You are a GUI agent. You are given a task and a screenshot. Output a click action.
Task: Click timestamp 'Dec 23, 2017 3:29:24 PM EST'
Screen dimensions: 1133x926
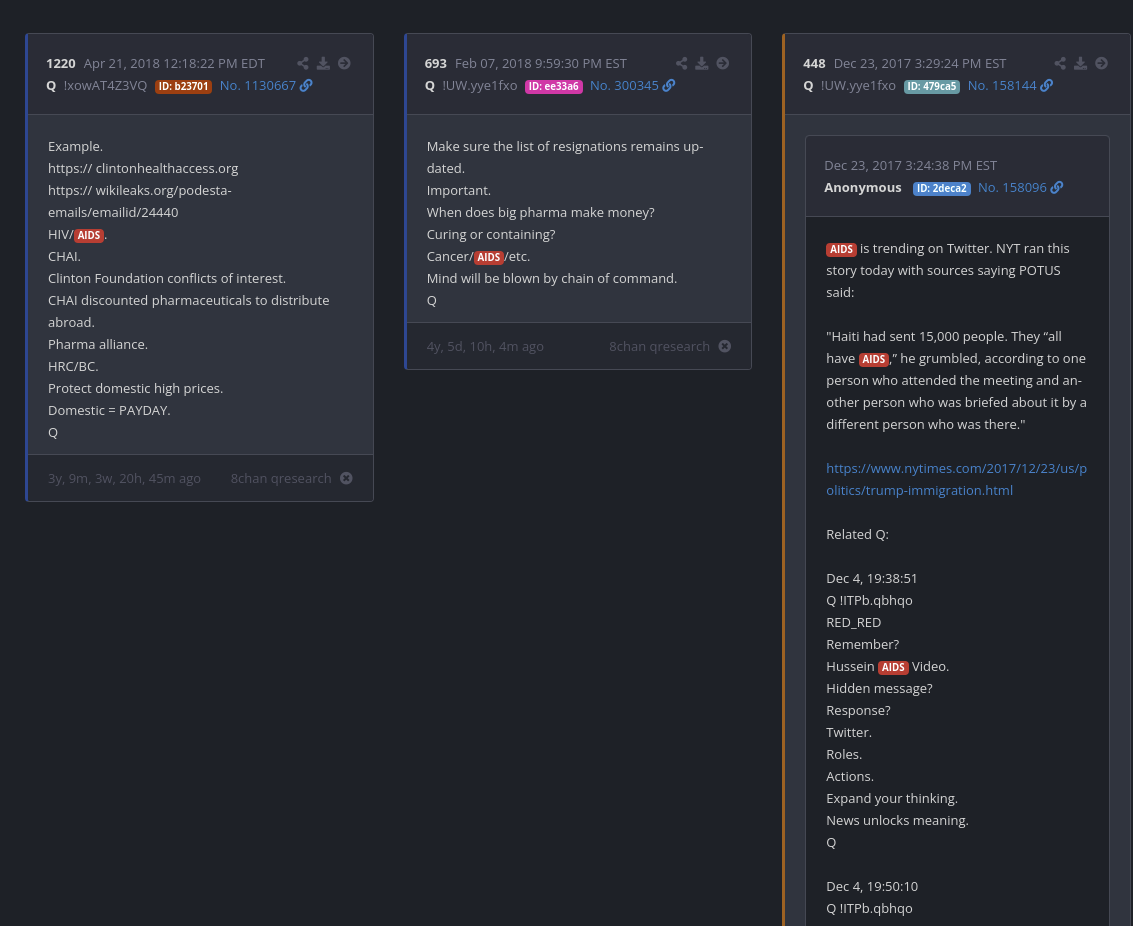point(920,64)
